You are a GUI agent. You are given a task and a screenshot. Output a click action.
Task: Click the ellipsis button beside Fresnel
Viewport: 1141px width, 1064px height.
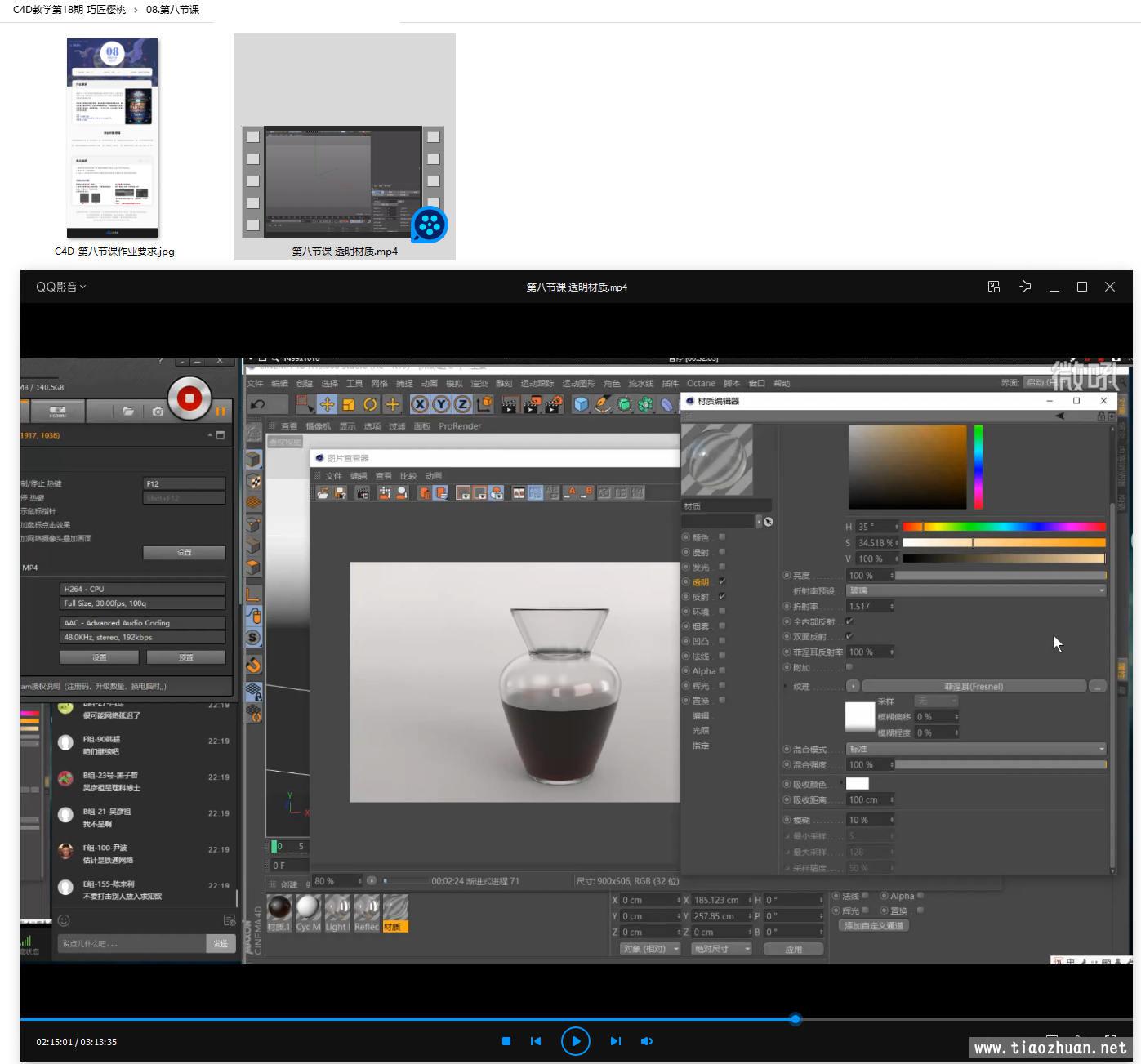[1098, 687]
